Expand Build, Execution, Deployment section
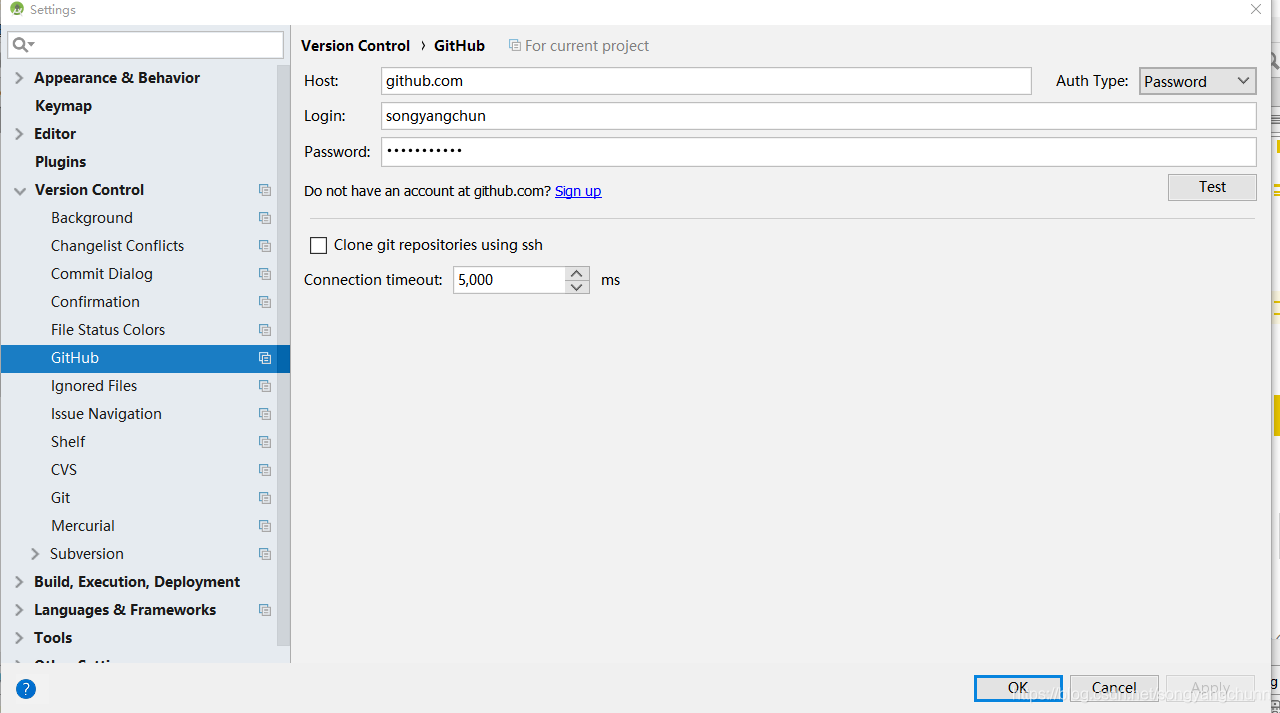The width and height of the screenshot is (1280, 713). point(19,582)
